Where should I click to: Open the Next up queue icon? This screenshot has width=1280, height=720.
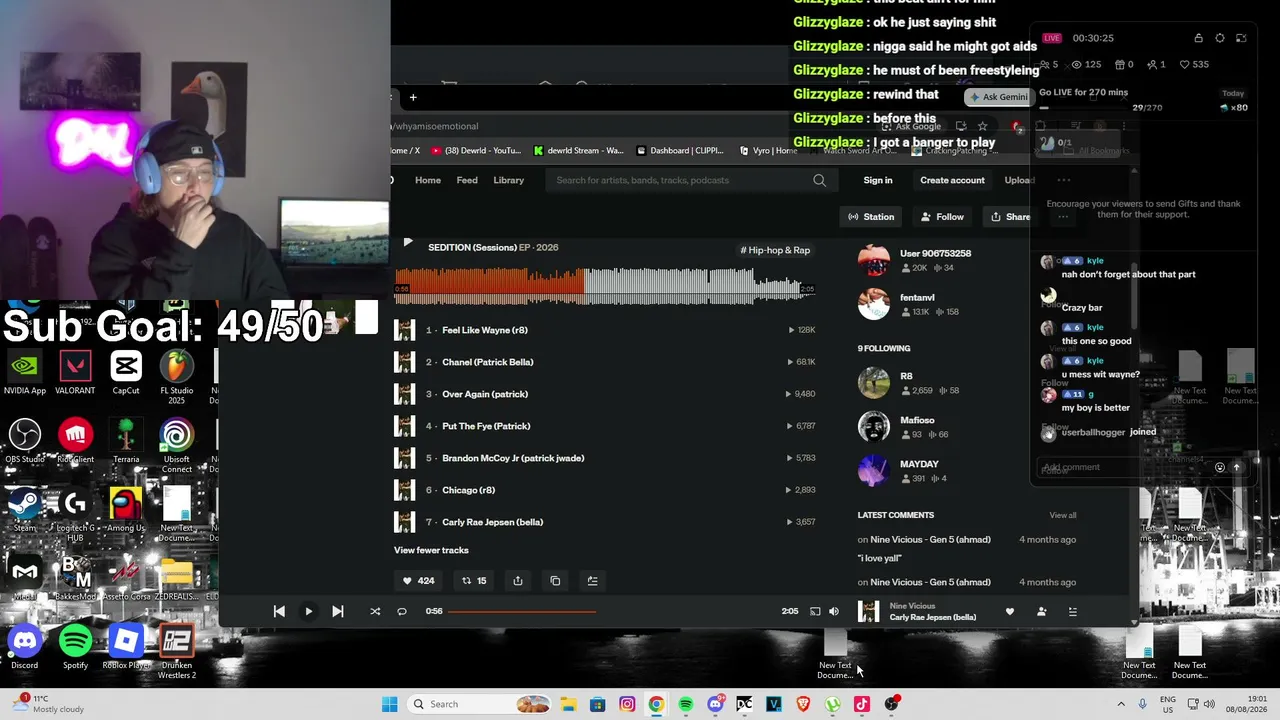click(1072, 612)
